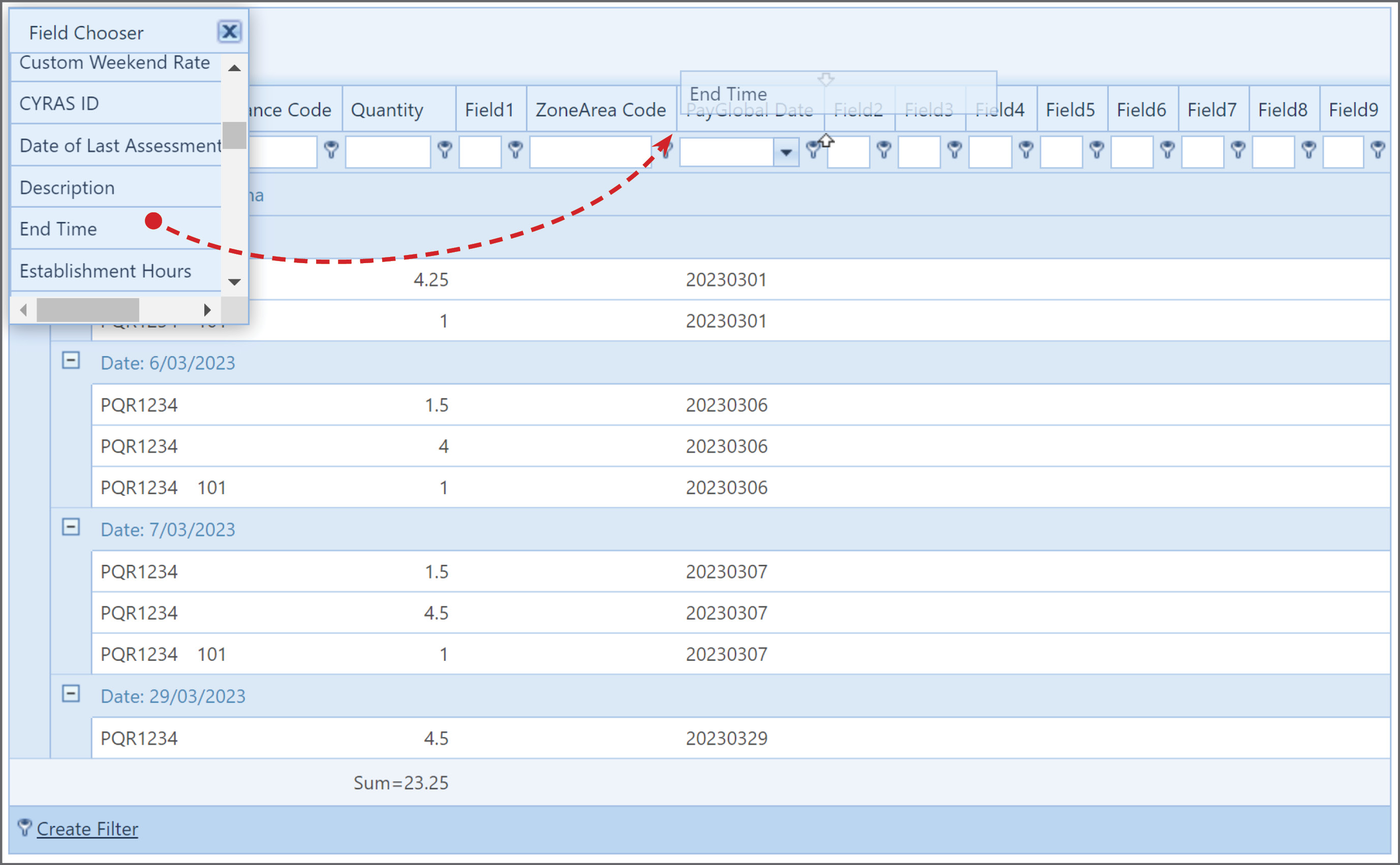Screen dimensions: 1400x865
Task: Click the Field Chooser scroll down arrow
Action: [x=234, y=282]
